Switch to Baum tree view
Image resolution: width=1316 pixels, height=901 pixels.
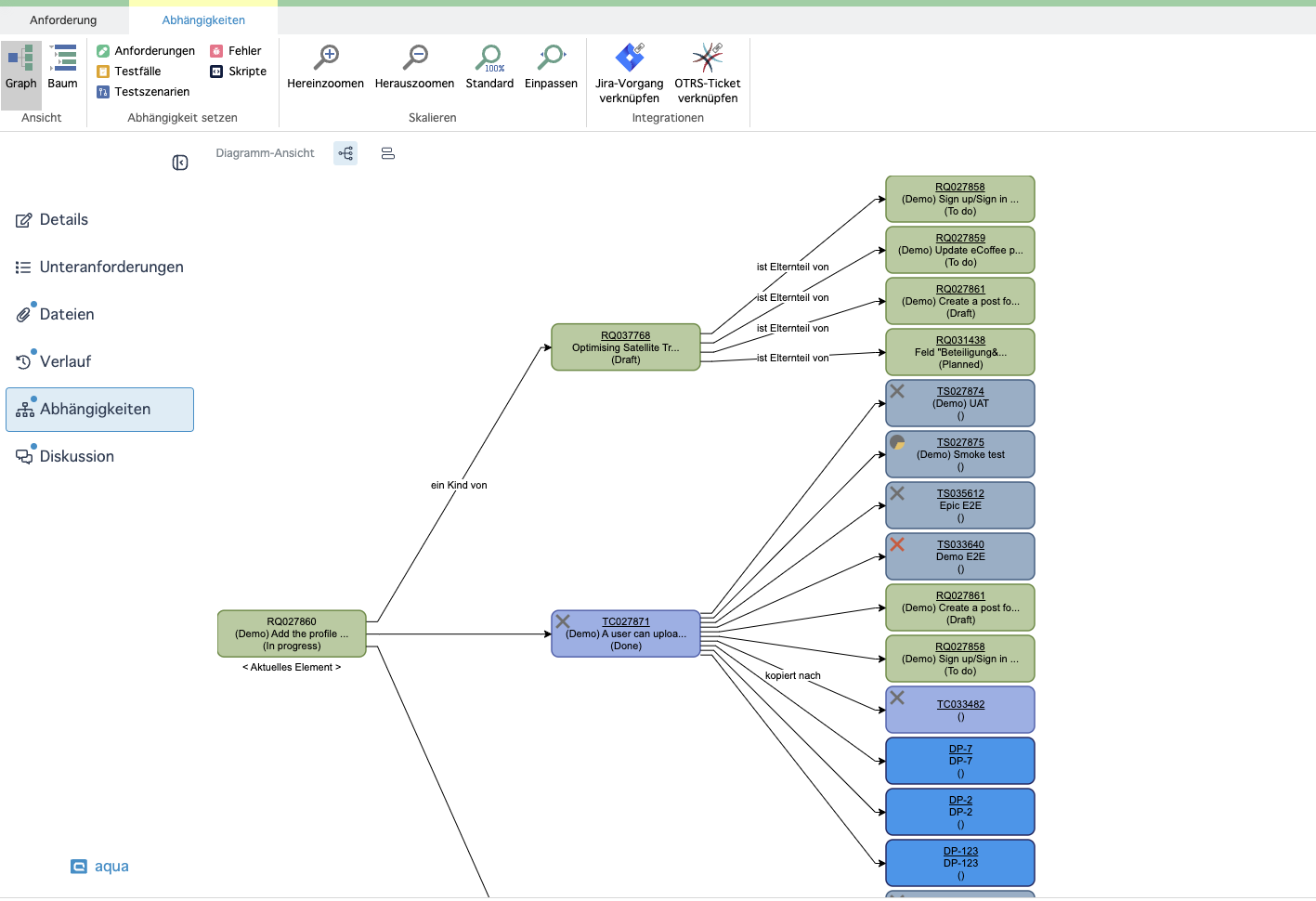coord(62,68)
